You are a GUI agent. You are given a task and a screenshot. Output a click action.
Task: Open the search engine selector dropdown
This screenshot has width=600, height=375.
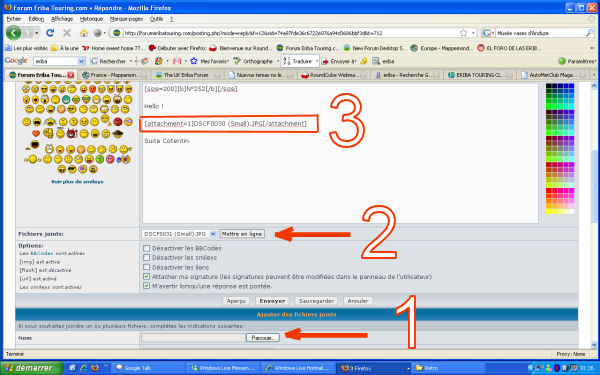[x=488, y=33]
